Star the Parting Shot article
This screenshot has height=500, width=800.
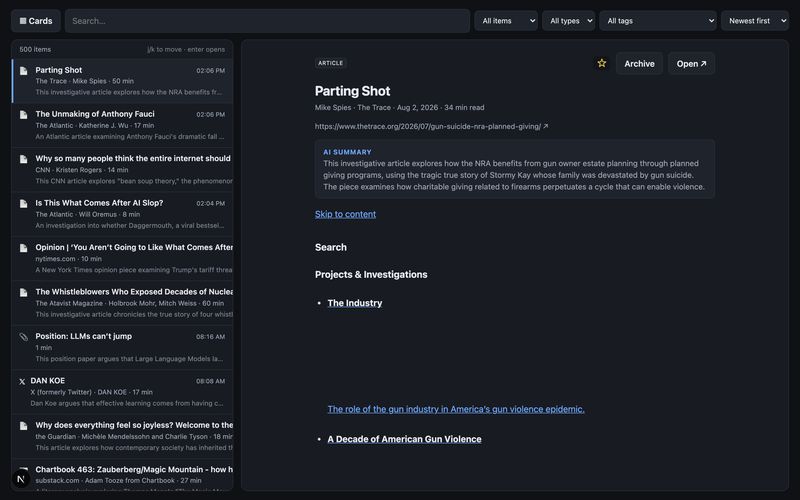pyautogui.click(x=602, y=63)
